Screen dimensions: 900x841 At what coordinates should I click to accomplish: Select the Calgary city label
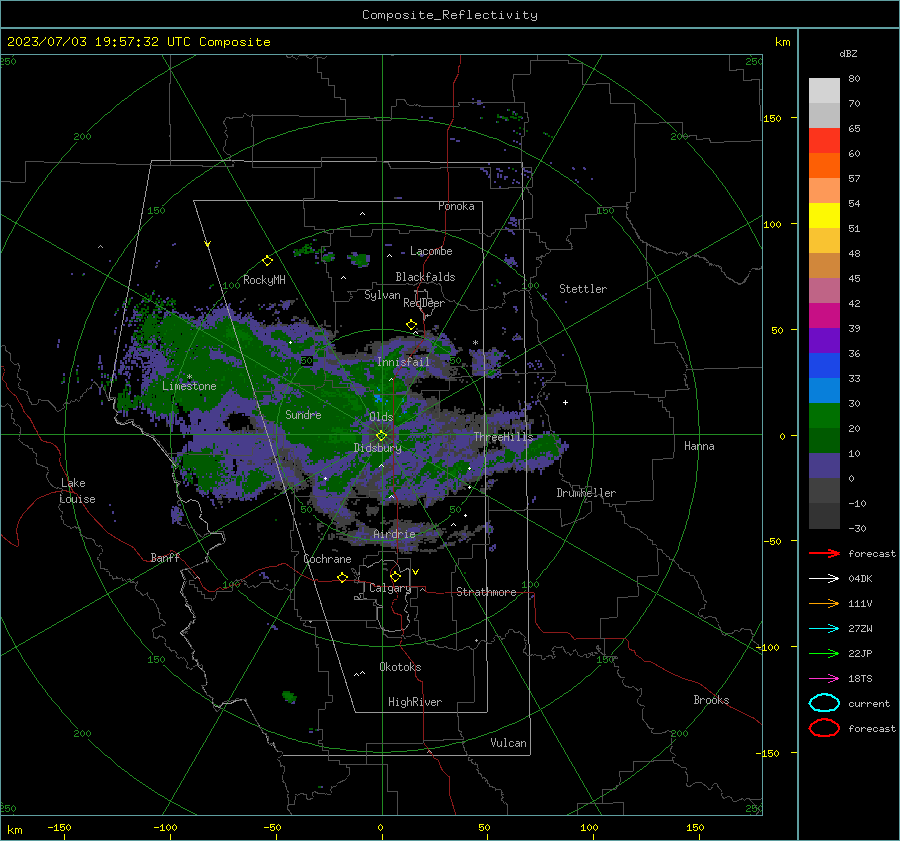390,588
